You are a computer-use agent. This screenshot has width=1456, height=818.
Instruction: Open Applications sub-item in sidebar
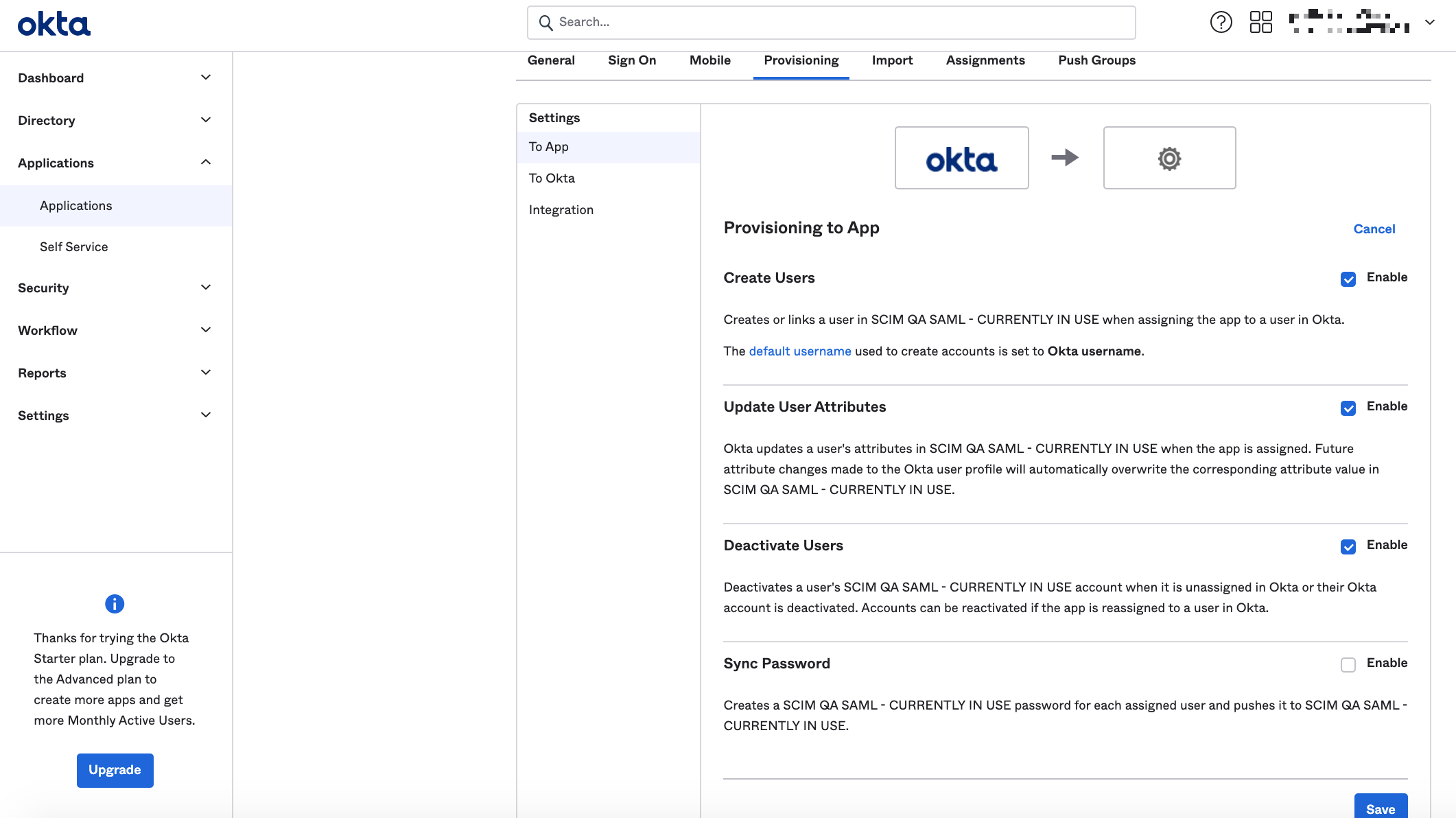[x=115, y=206]
